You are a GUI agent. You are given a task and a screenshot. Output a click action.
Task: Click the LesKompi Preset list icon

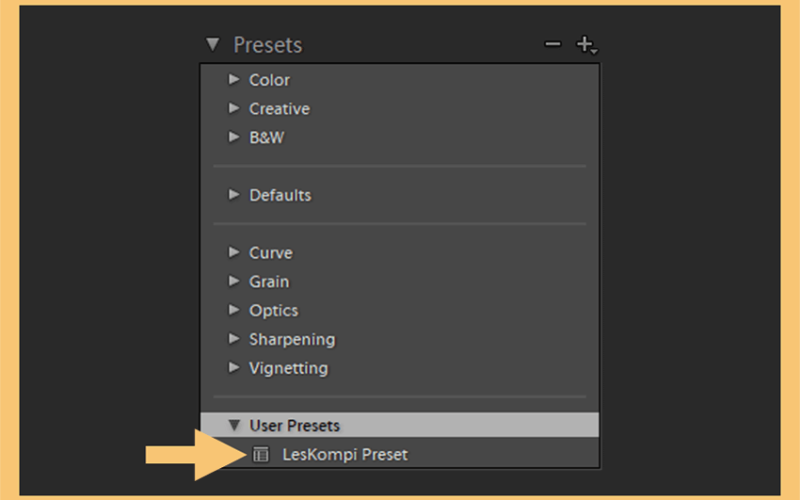(261, 454)
